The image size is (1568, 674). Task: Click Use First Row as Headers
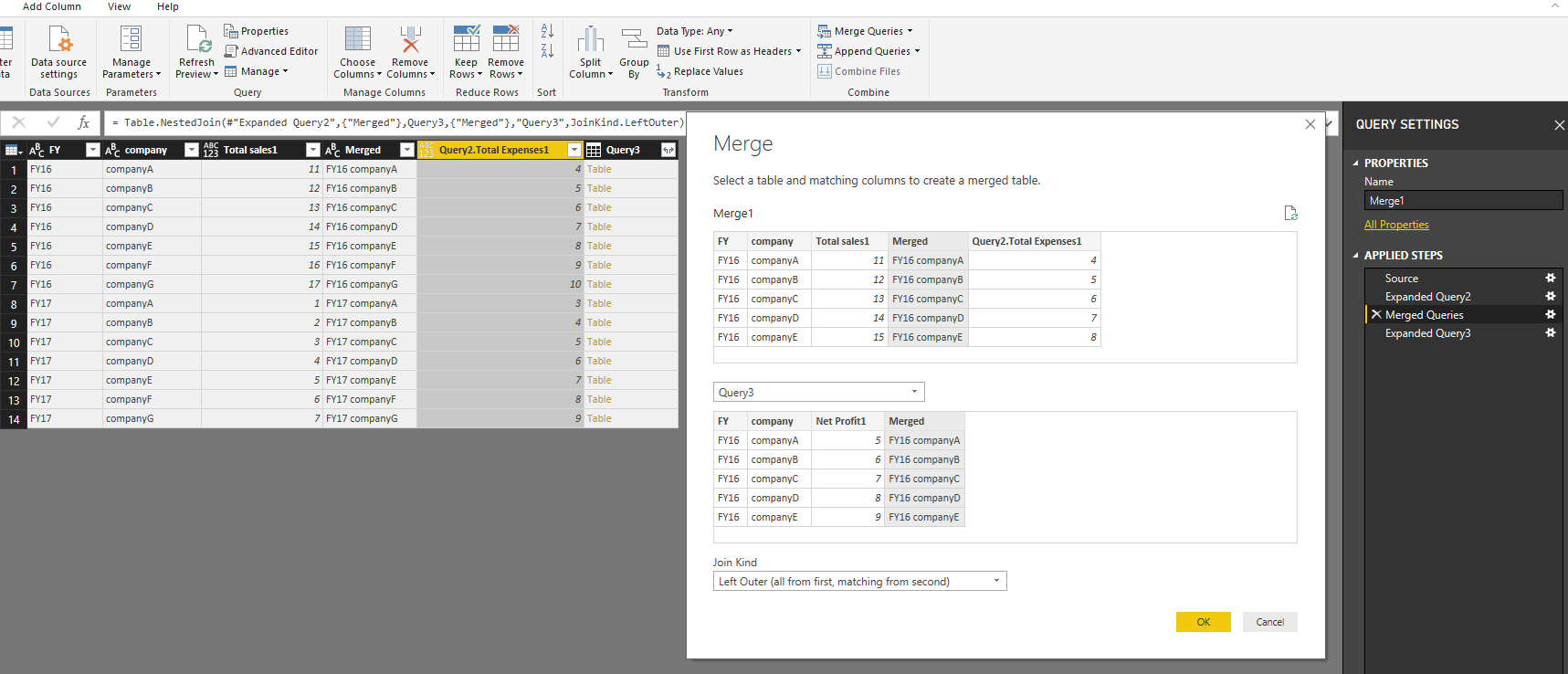tap(729, 51)
